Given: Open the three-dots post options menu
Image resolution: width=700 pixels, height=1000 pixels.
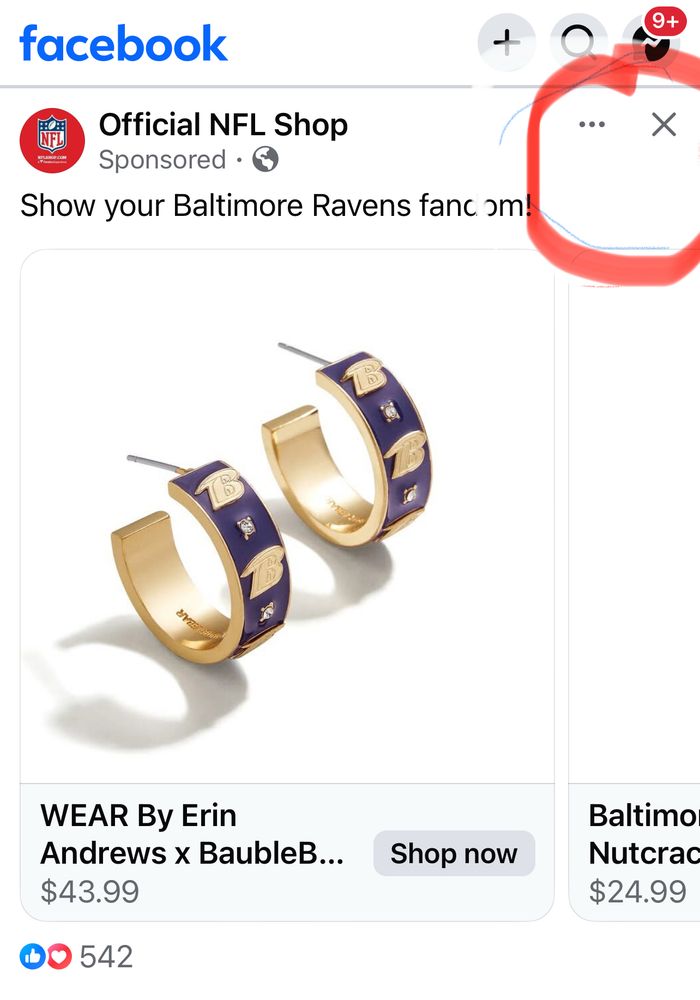Looking at the screenshot, I should [592, 124].
